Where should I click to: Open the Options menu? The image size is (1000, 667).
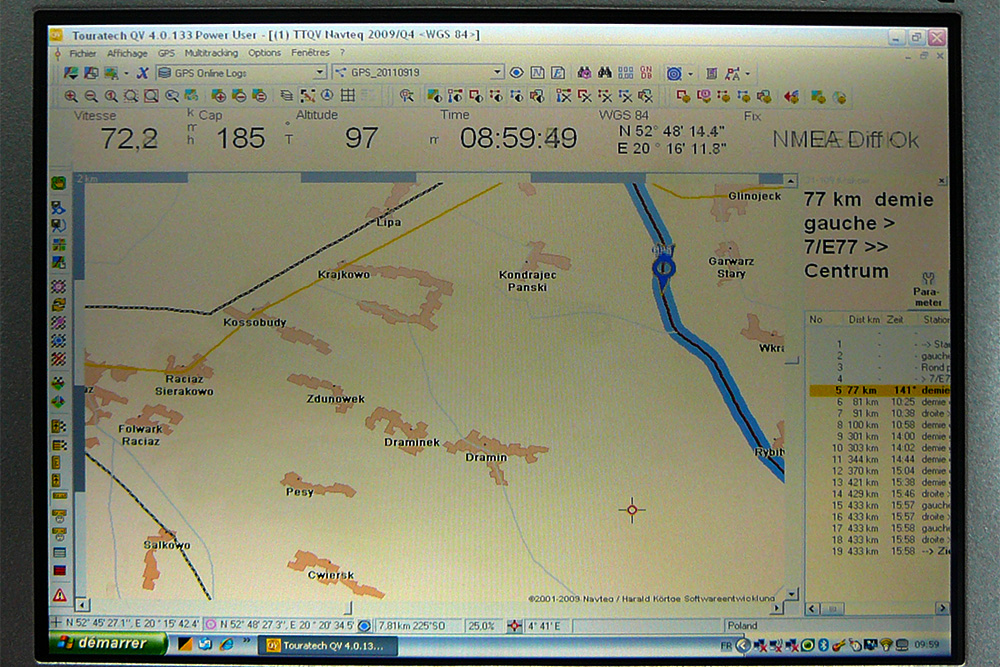(x=264, y=53)
